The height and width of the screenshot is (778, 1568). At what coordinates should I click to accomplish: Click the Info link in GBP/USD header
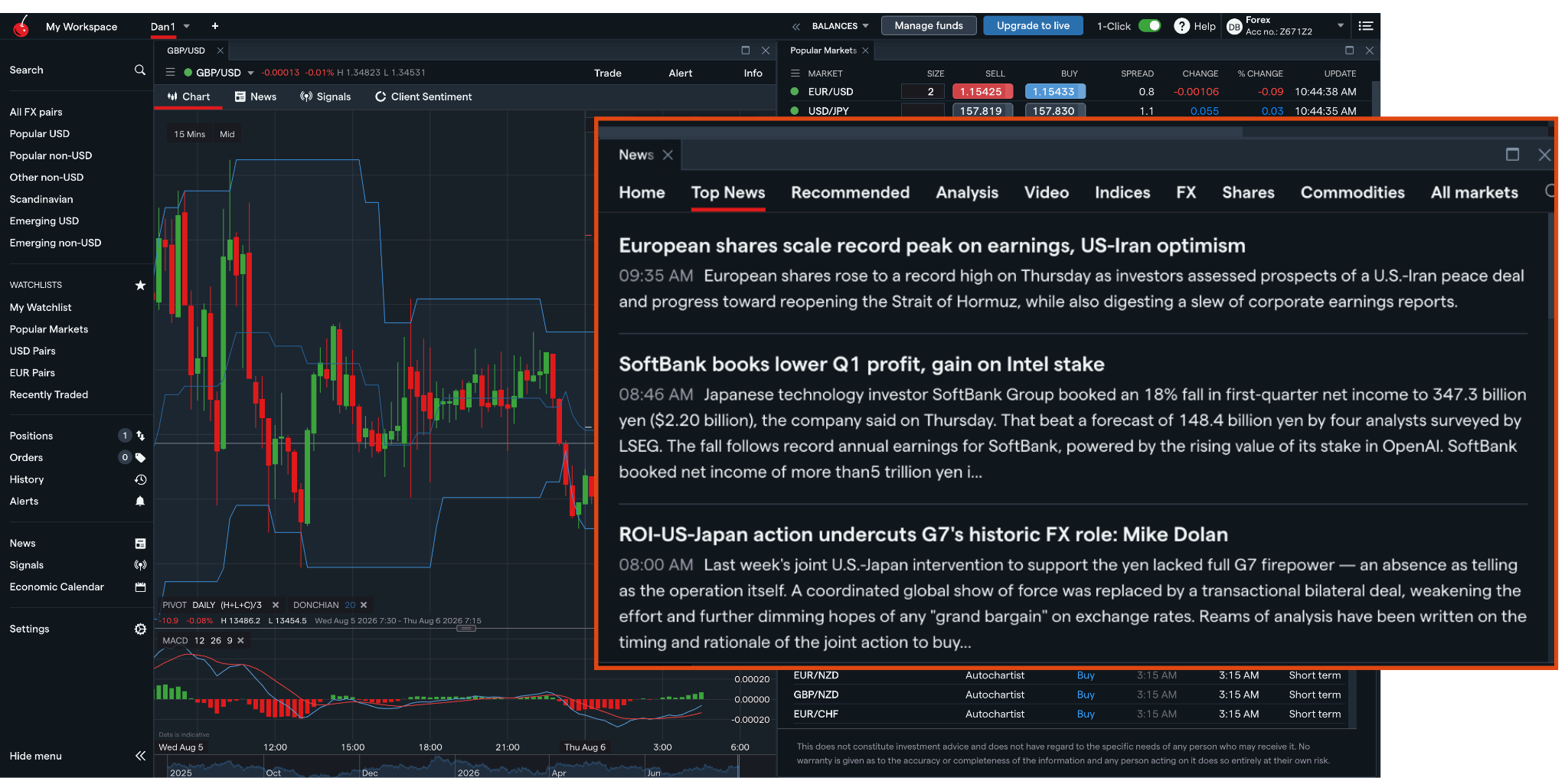click(753, 74)
